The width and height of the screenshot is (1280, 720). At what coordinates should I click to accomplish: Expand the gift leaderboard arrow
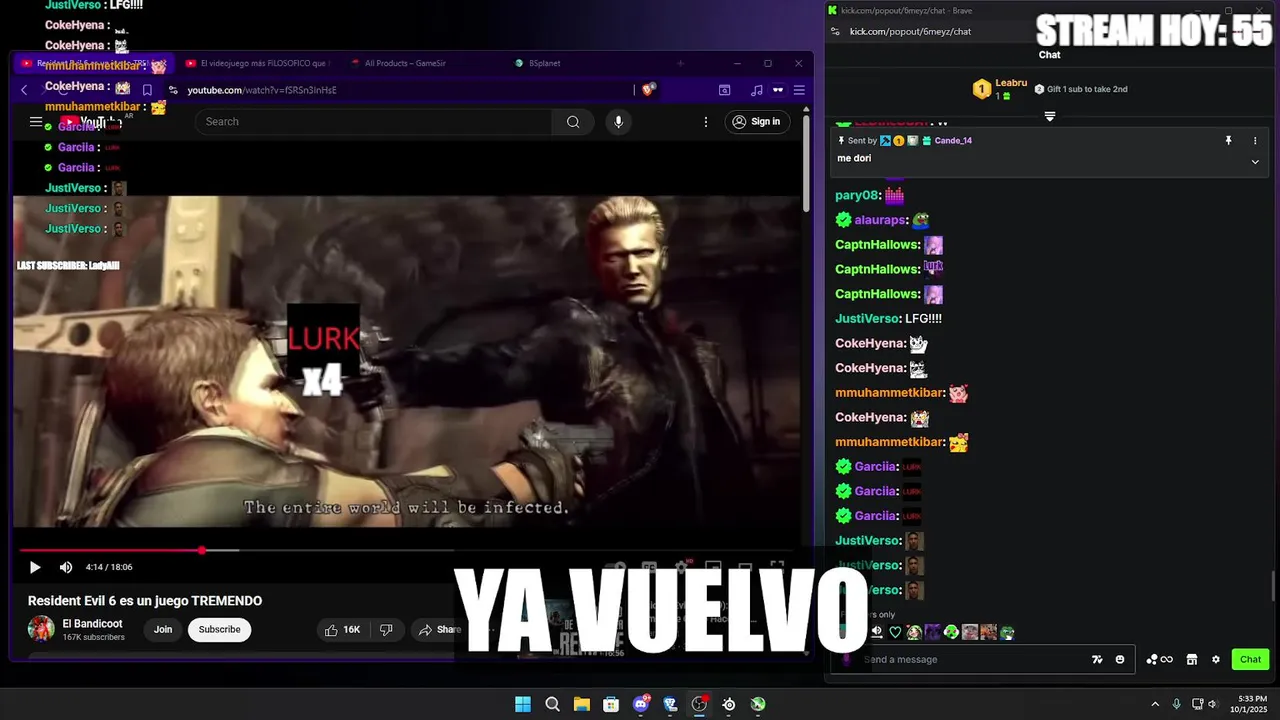click(x=1049, y=117)
